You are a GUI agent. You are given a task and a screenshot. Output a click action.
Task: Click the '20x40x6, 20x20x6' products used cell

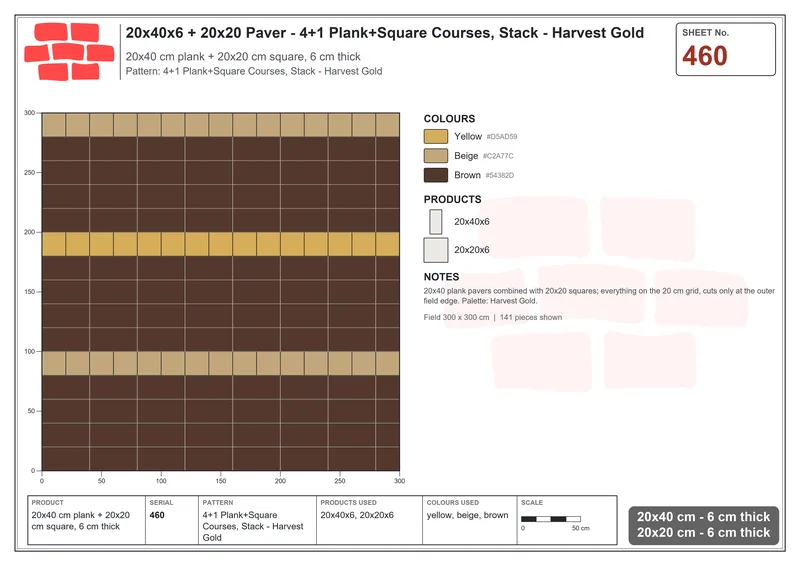click(357, 515)
